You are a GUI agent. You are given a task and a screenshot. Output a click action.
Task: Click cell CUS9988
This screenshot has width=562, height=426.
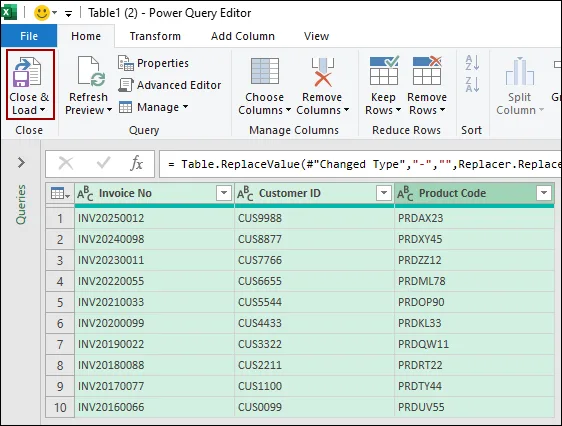pyautogui.click(x=314, y=218)
